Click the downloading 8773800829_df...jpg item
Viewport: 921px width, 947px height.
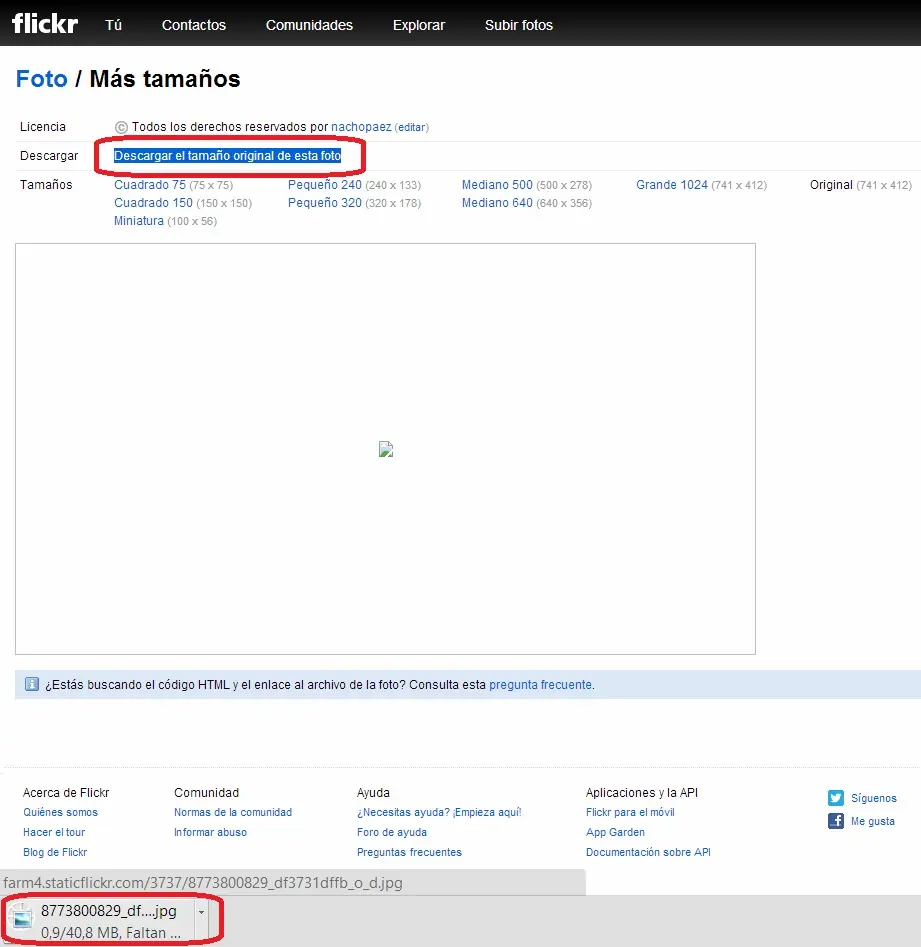coord(109,911)
